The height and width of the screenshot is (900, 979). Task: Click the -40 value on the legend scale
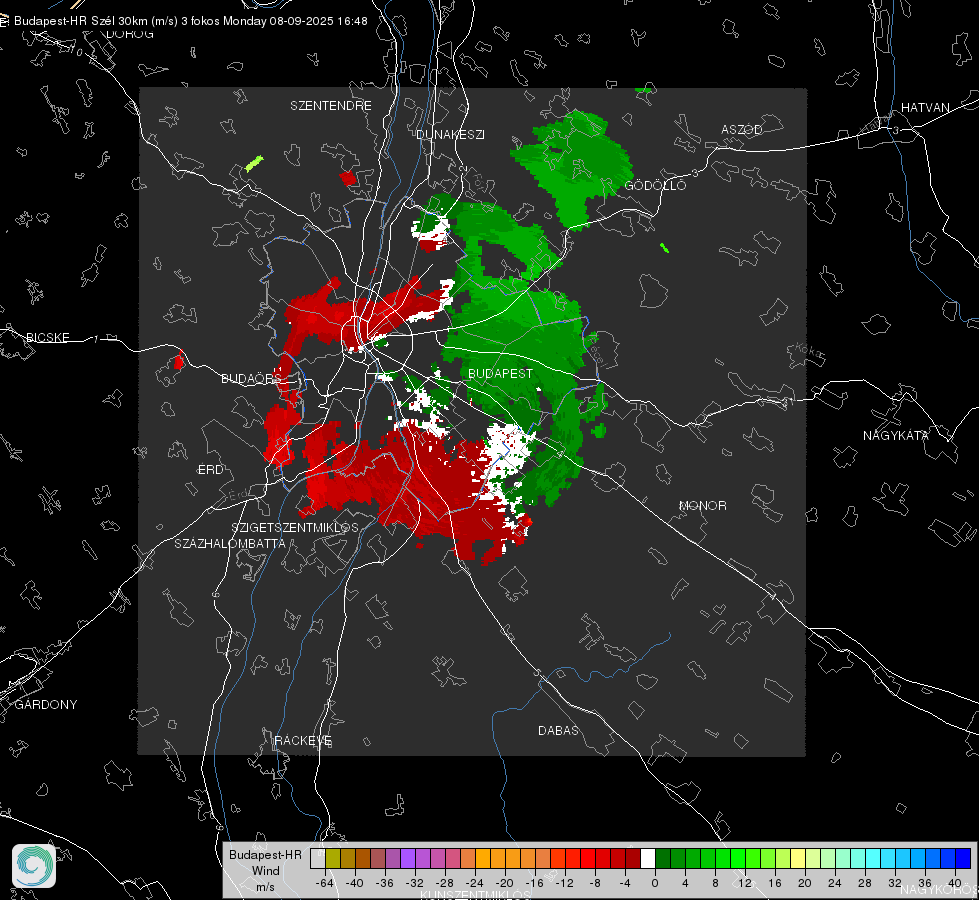coord(355,883)
